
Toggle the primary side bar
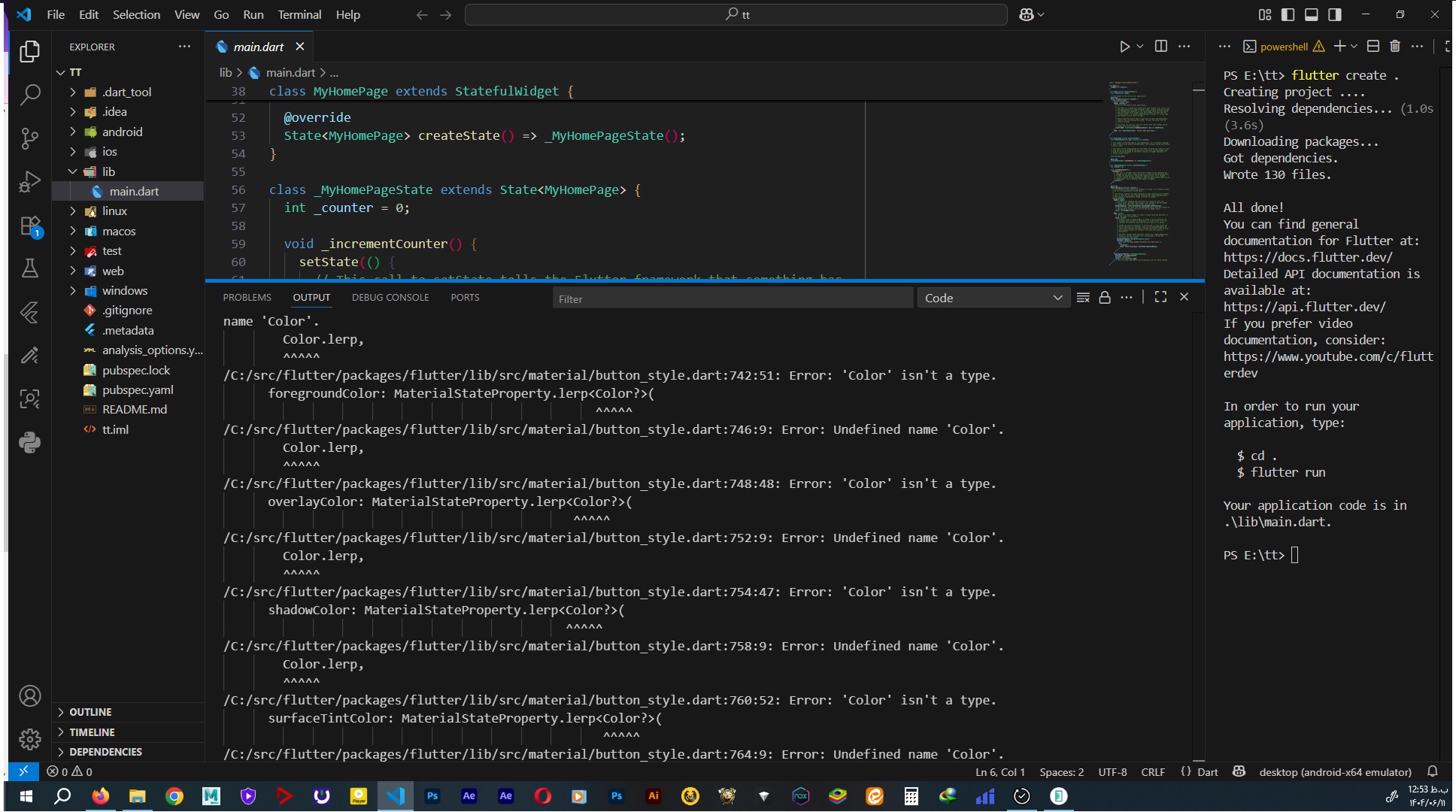click(1288, 15)
